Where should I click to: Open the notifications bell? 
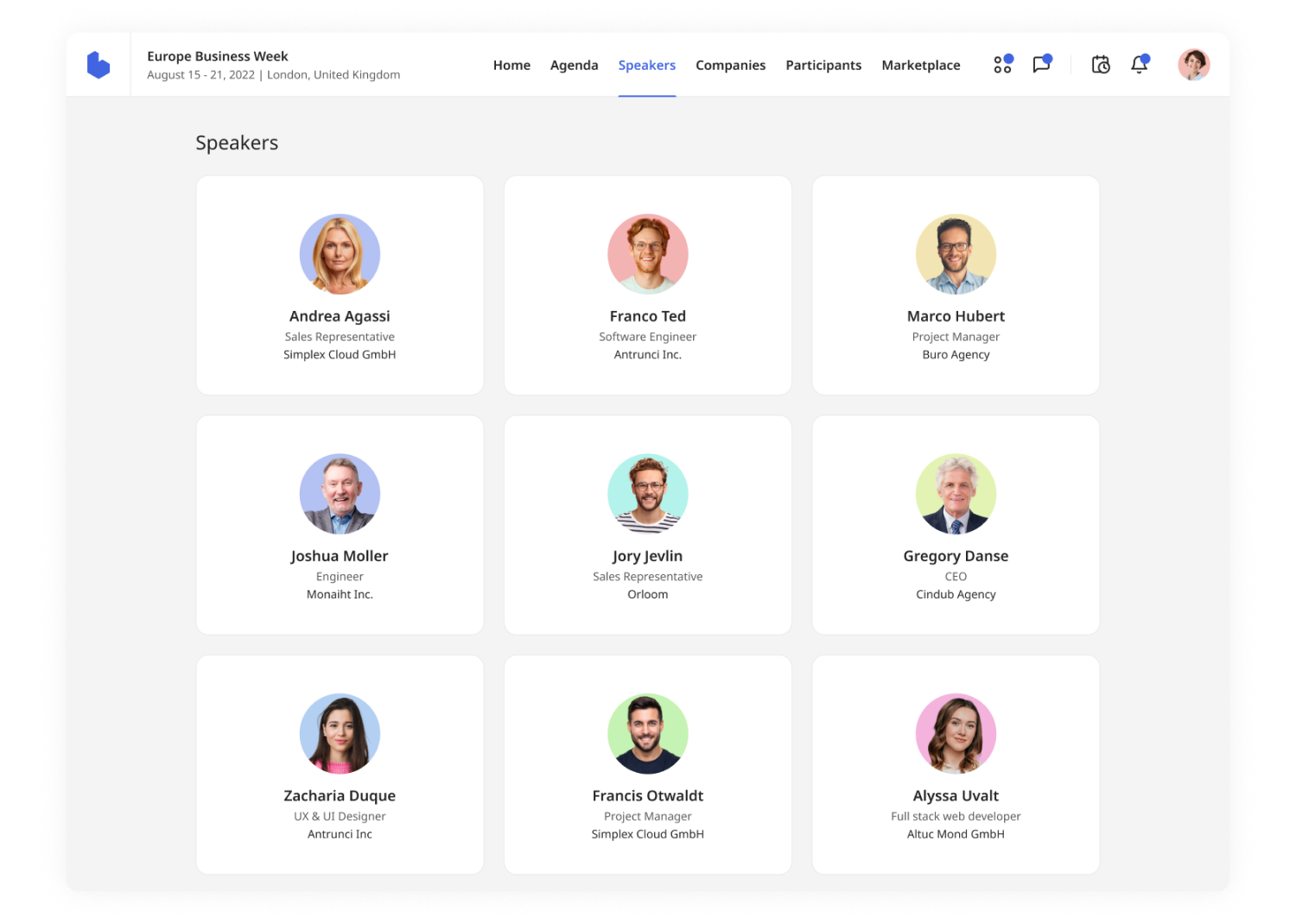[1140, 65]
